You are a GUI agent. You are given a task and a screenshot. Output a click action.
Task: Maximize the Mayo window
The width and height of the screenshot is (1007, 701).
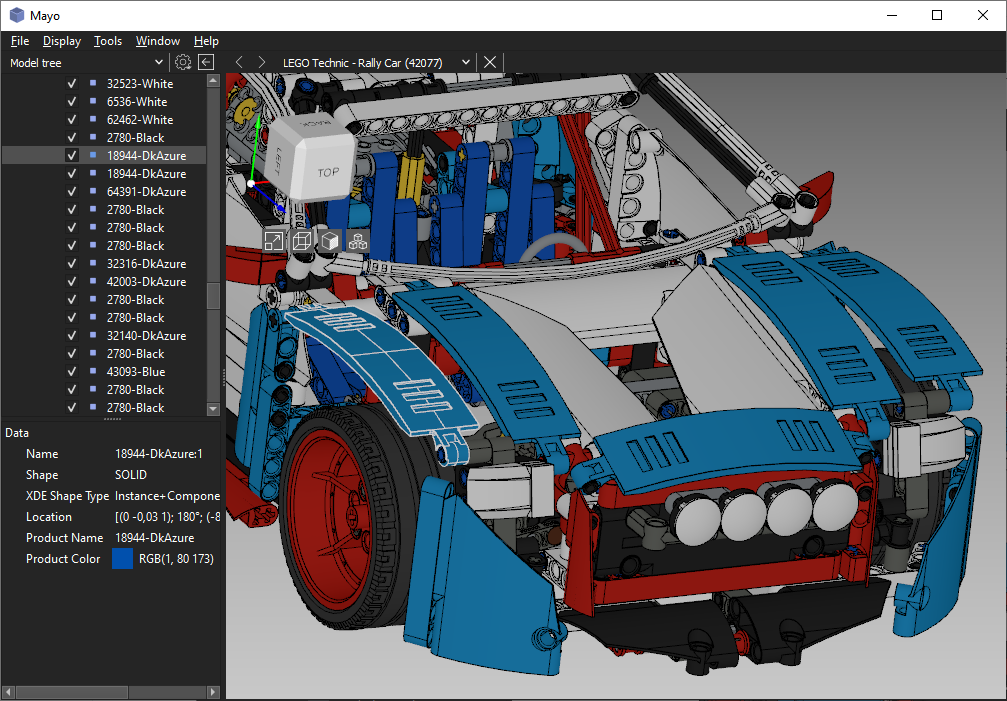coord(937,15)
